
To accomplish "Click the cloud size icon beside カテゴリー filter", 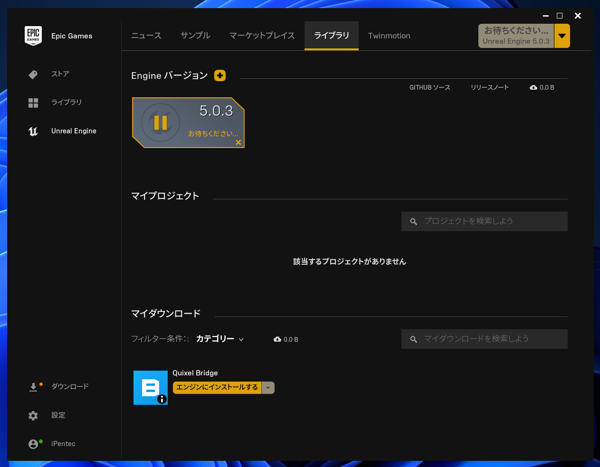I will (x=277, y=340).
